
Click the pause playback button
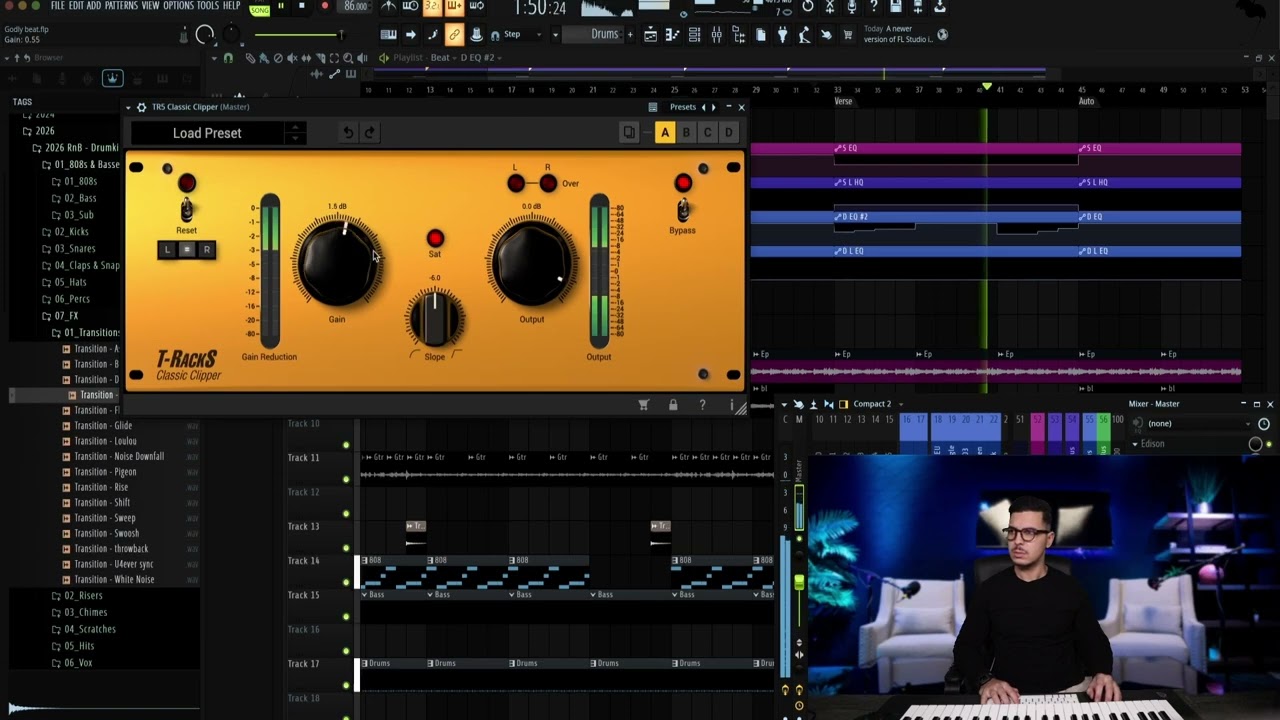pos(280,7)
